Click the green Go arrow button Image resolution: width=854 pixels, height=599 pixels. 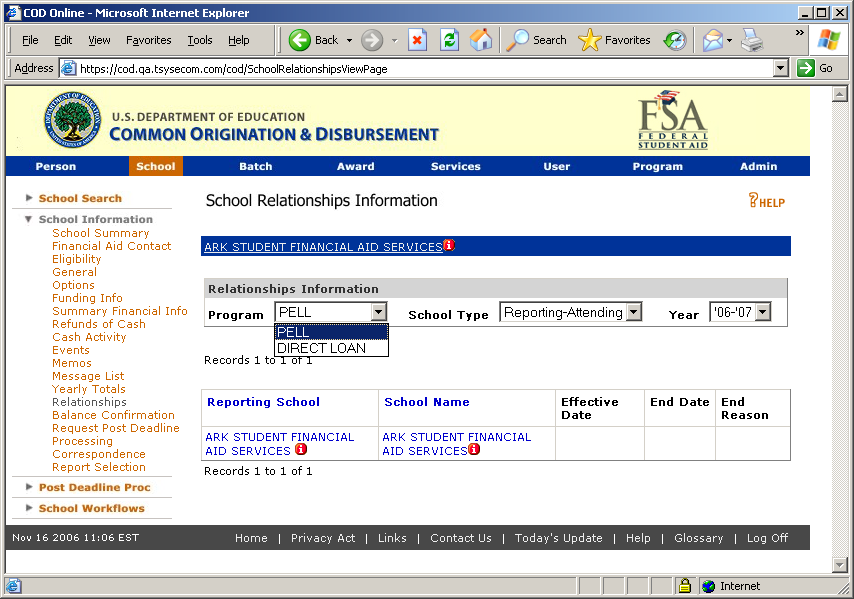(806, 69)
